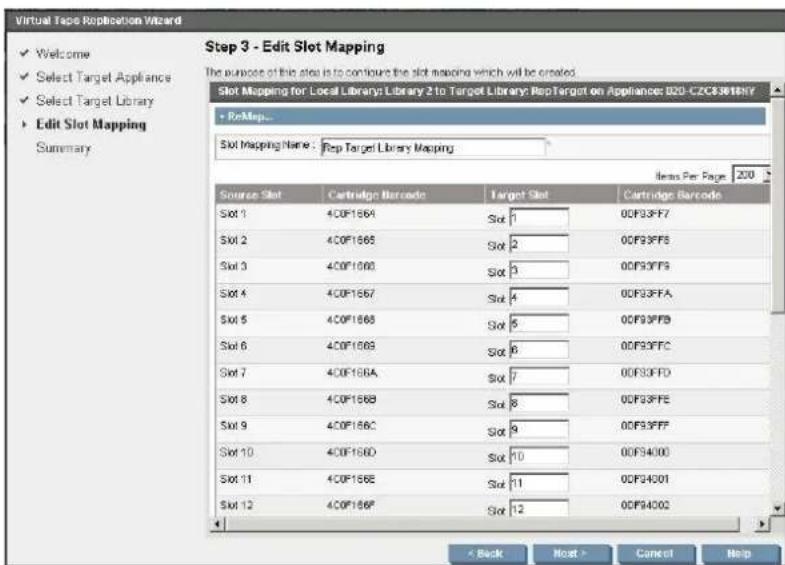Select the Select Target Library step
Screen dimensions: 785x565
[95, 101]
